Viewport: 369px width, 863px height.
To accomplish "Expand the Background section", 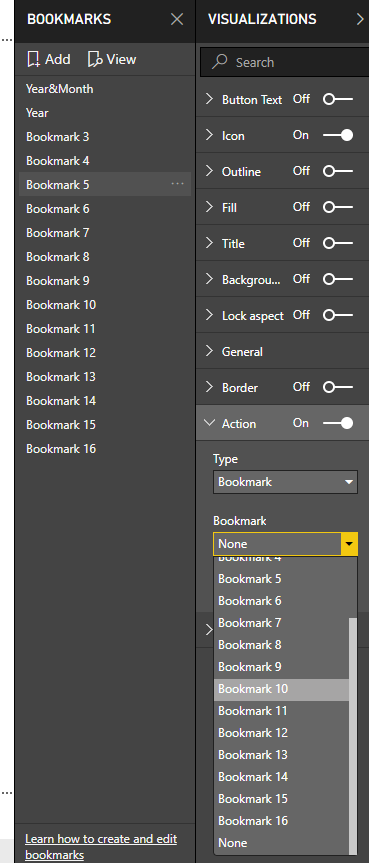I will pos(209,280).
